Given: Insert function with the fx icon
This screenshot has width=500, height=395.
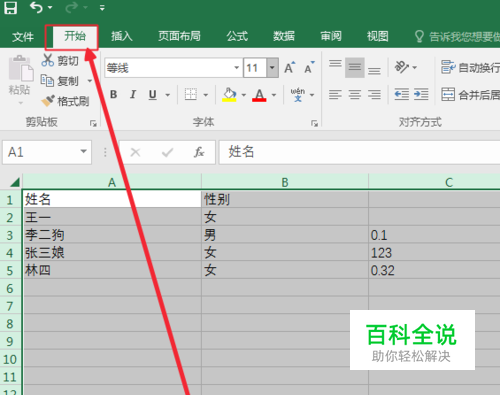Looking at the screenshot, I should [199, 152].
